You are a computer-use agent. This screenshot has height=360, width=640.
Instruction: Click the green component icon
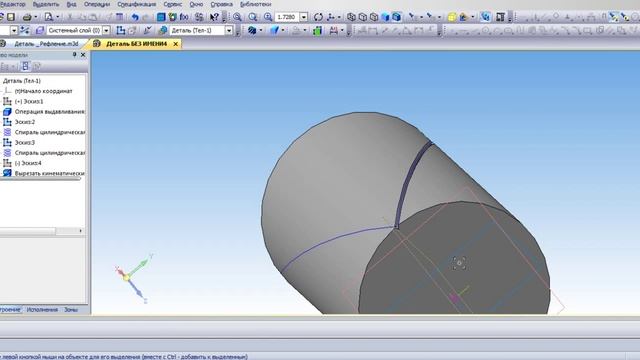[x=318, y=30]
